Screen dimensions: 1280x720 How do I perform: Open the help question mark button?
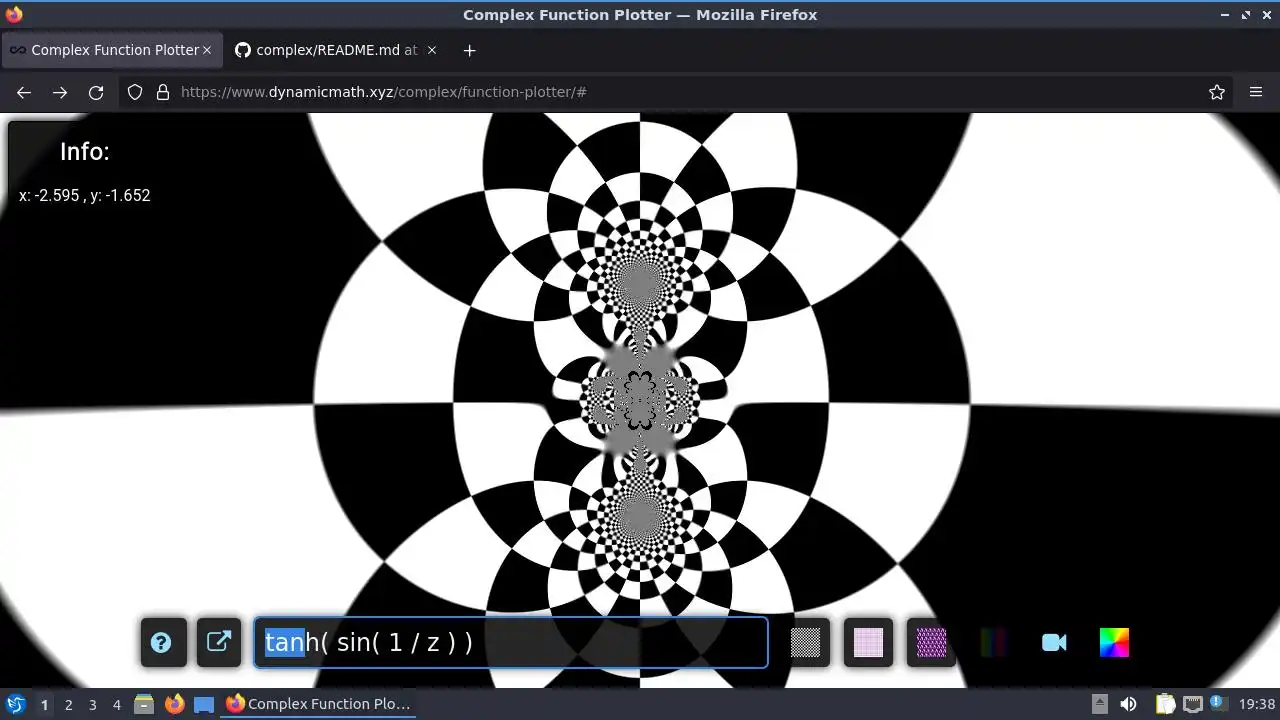[x=162, y=643]
